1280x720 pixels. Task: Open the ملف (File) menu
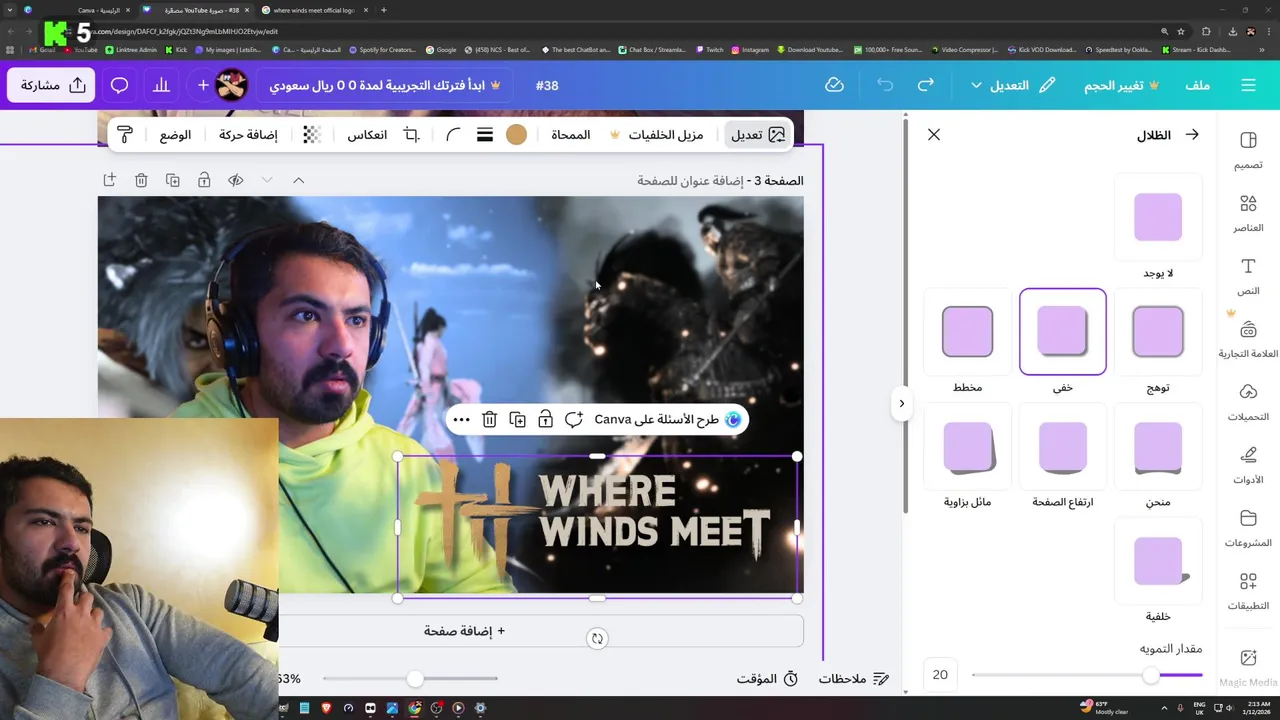[1197, 85]
